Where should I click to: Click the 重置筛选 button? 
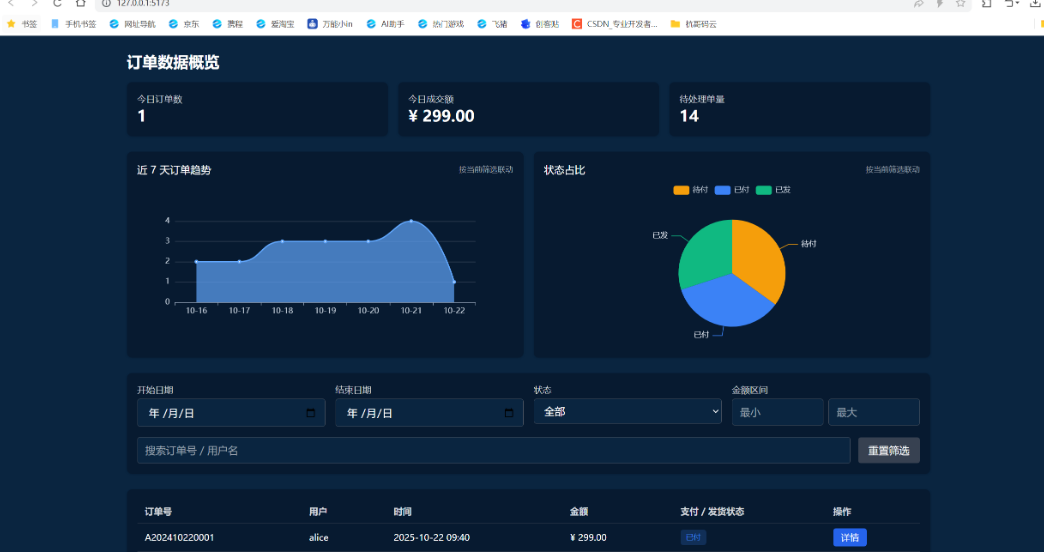coord(888,451)
